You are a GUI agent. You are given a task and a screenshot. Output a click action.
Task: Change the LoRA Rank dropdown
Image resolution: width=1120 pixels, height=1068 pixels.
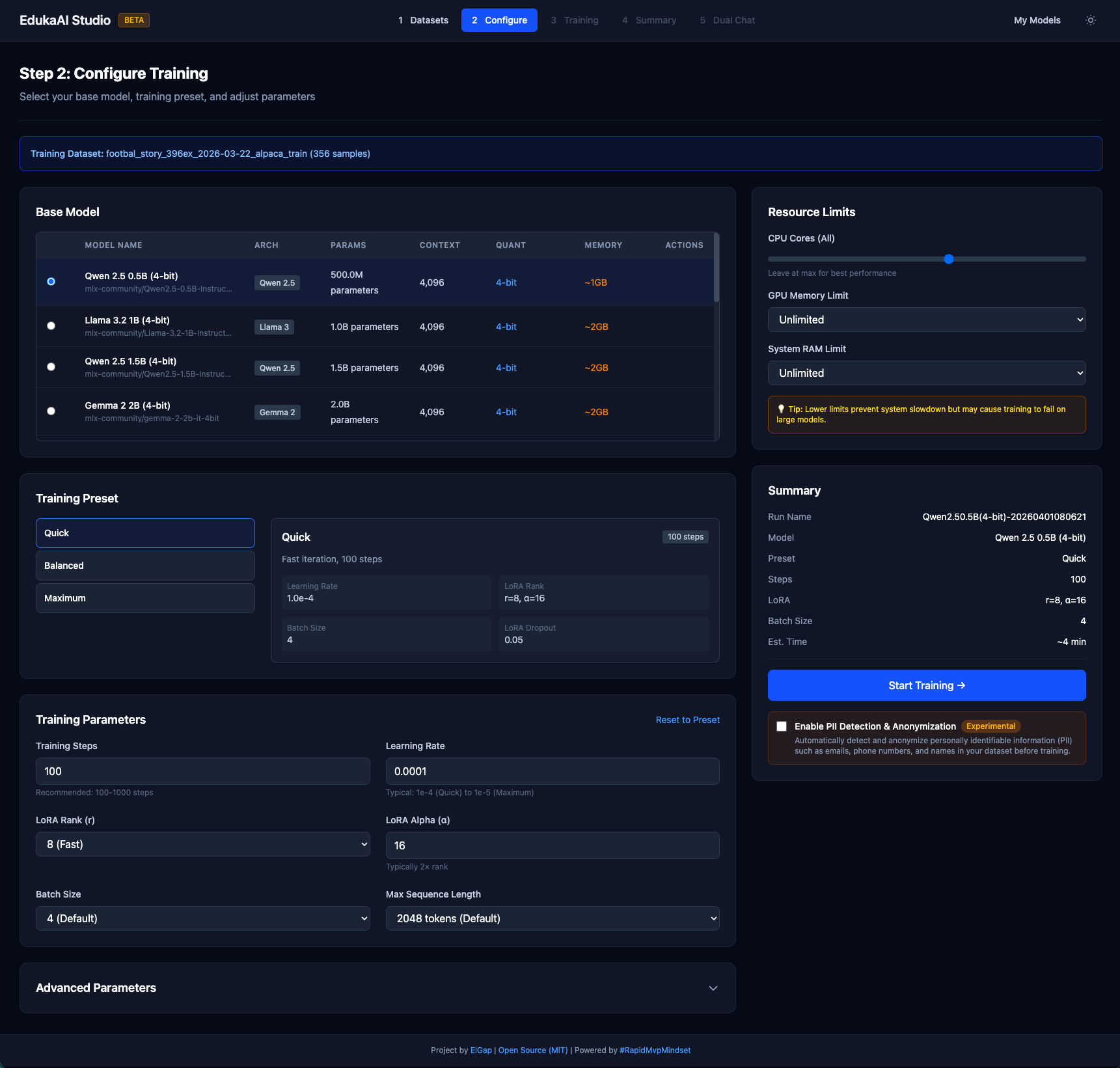tap(202, 844)
